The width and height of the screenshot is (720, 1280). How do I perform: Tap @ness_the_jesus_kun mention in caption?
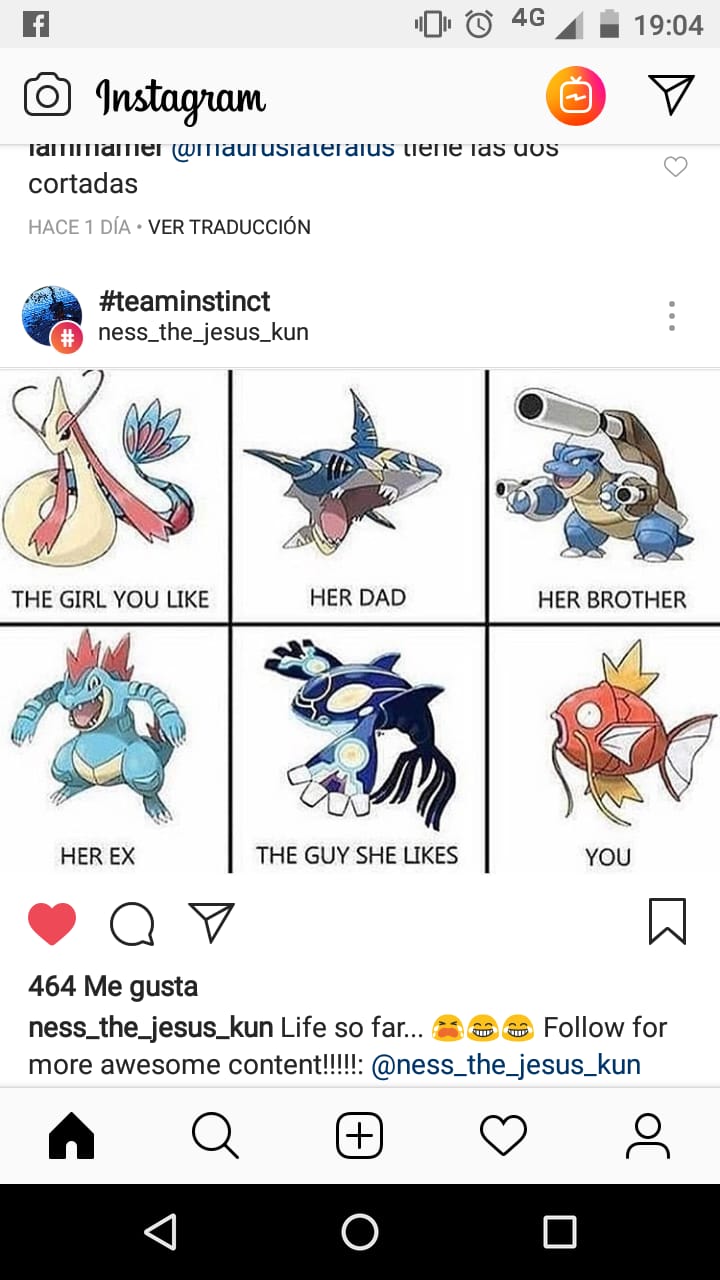point(506,1065)
